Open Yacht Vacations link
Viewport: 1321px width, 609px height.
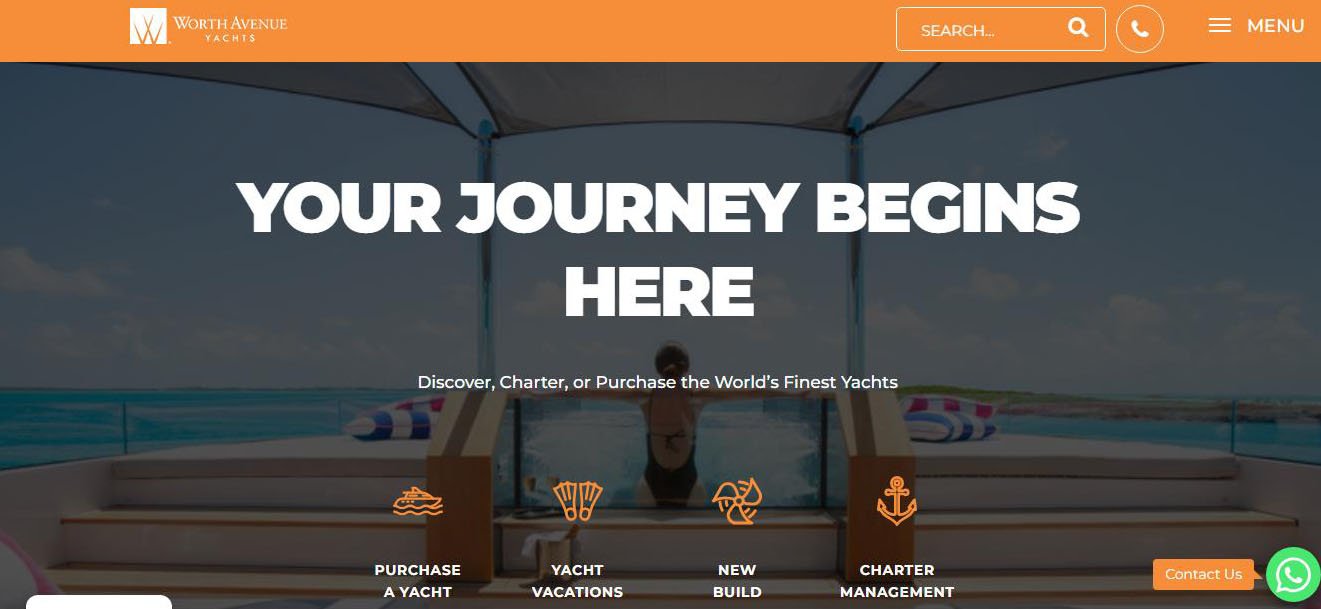(577, 581)
